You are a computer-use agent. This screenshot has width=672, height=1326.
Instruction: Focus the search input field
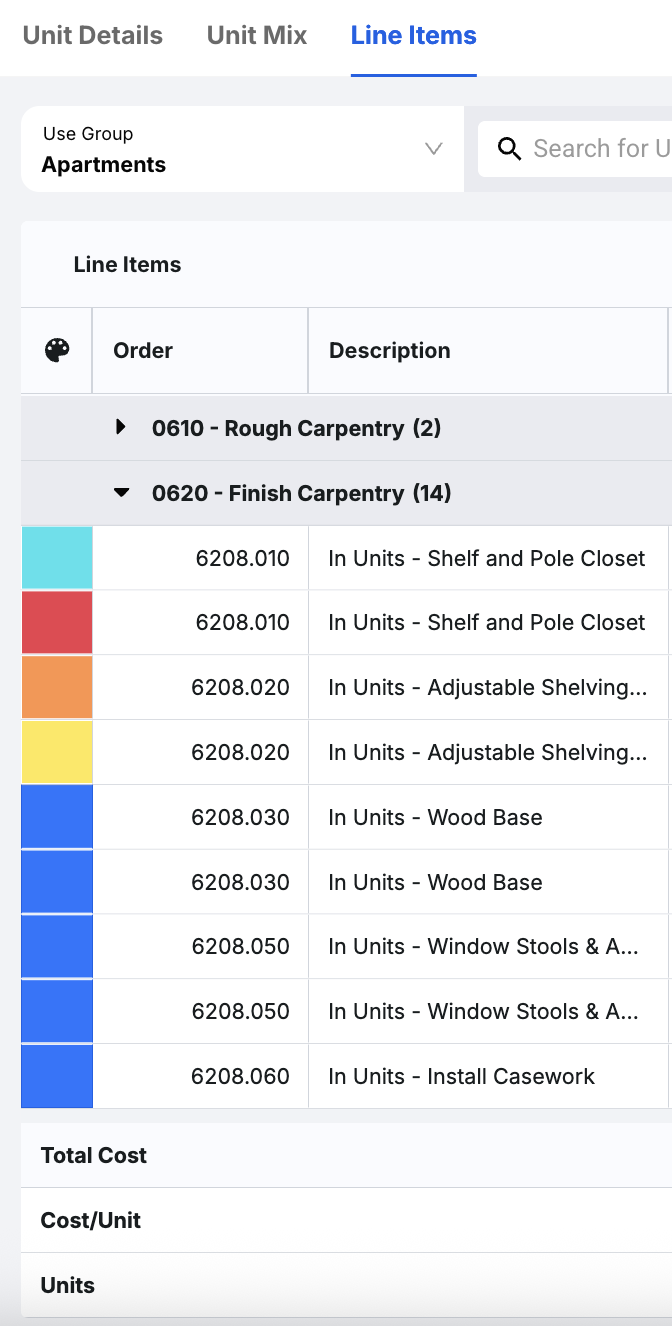[x=600, y=149]
